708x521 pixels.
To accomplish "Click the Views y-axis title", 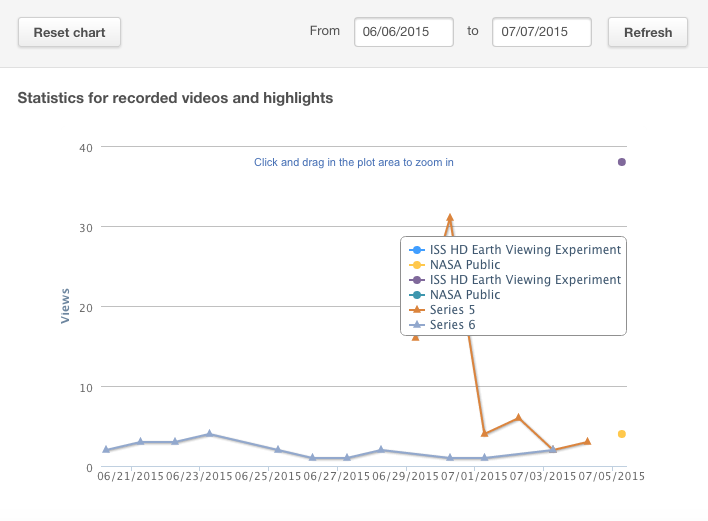I will [65, 306].
